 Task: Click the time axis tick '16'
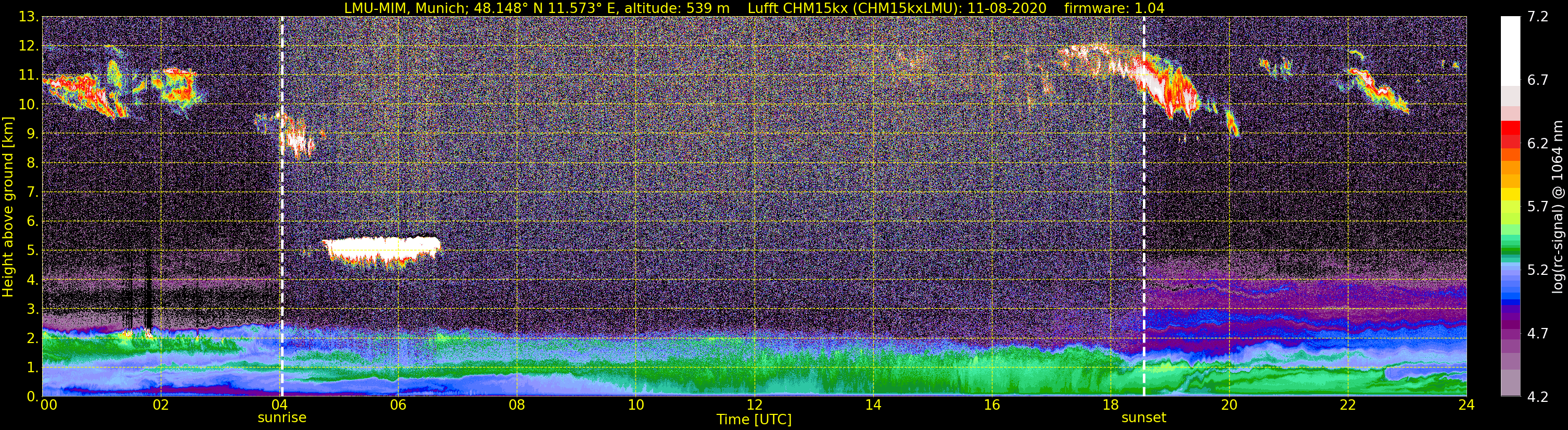(x=991, y=405)
